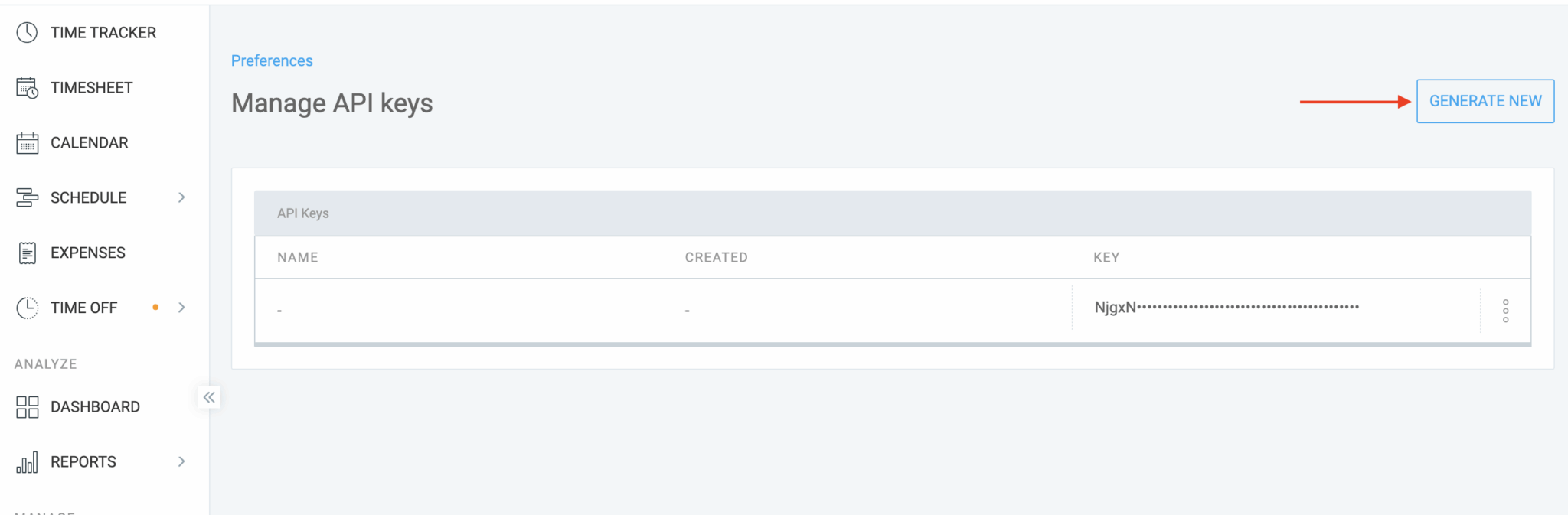The height and width of the screenshot is (515, 1568).
Task: Expand the Schedule sidebar section
Action: click(x=181, y=197)
